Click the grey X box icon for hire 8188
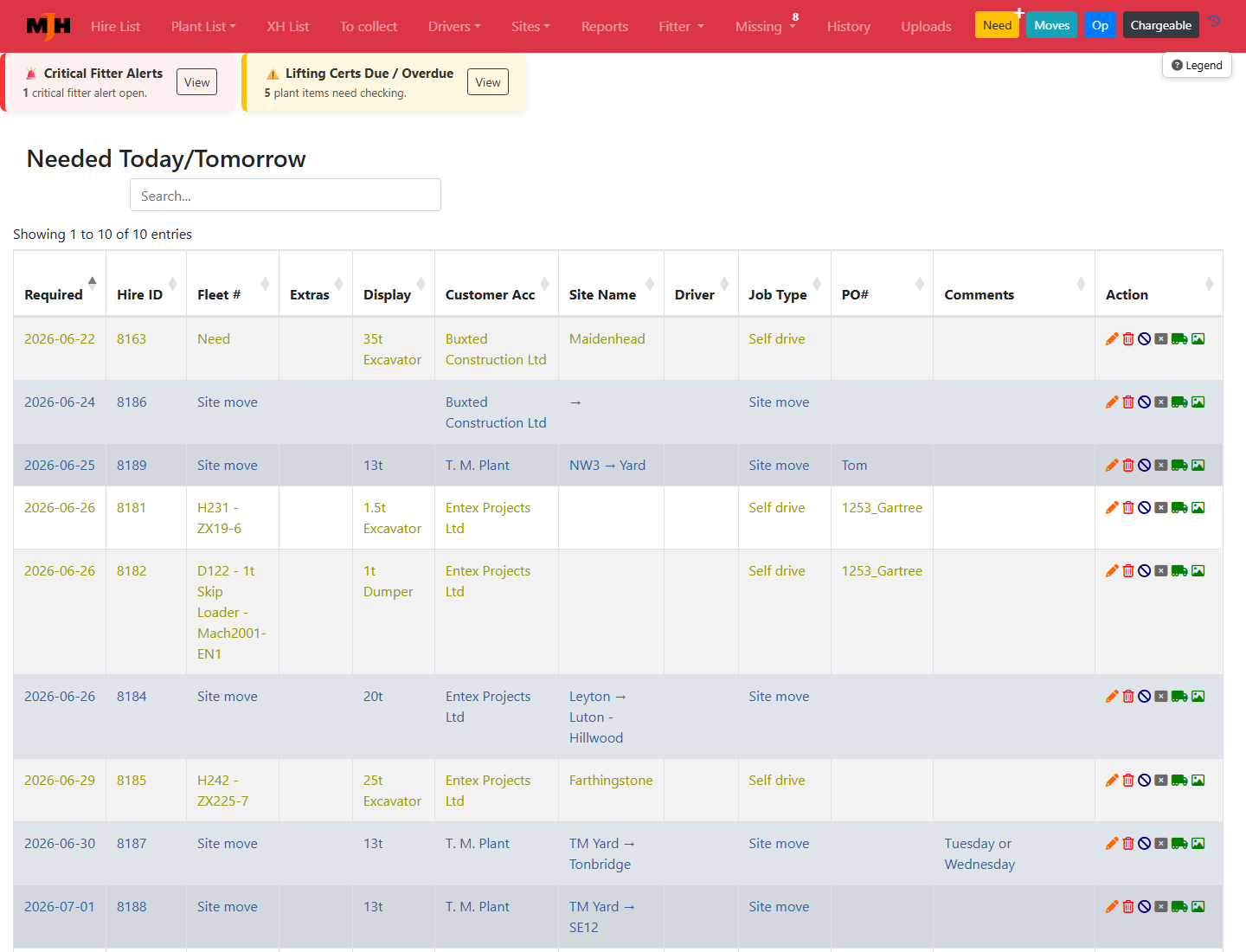Viewport: 1246px width, 952px height. 1161,907
